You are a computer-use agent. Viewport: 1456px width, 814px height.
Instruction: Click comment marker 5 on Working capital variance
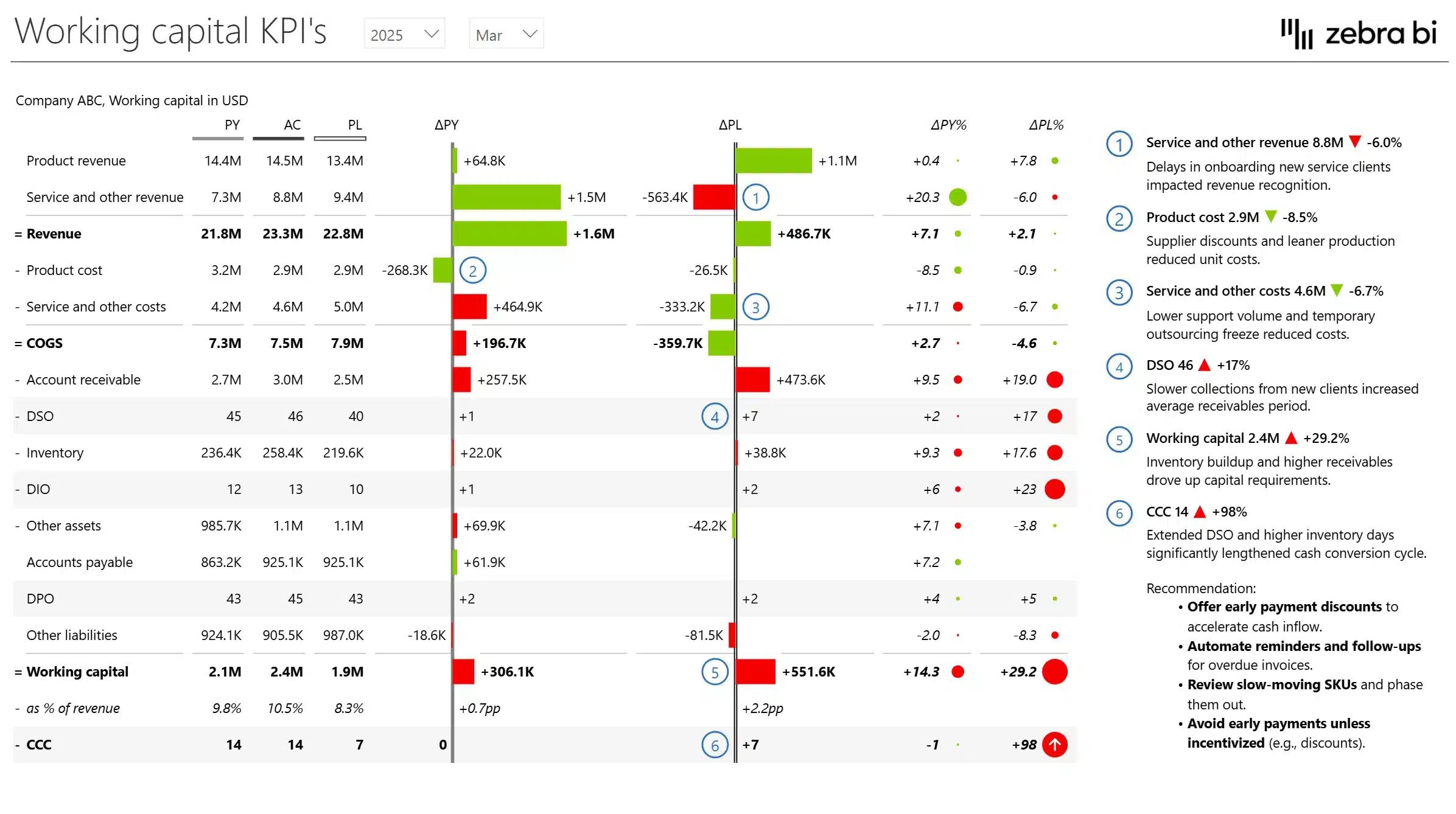pyautogui.click(x=715, y=672)
